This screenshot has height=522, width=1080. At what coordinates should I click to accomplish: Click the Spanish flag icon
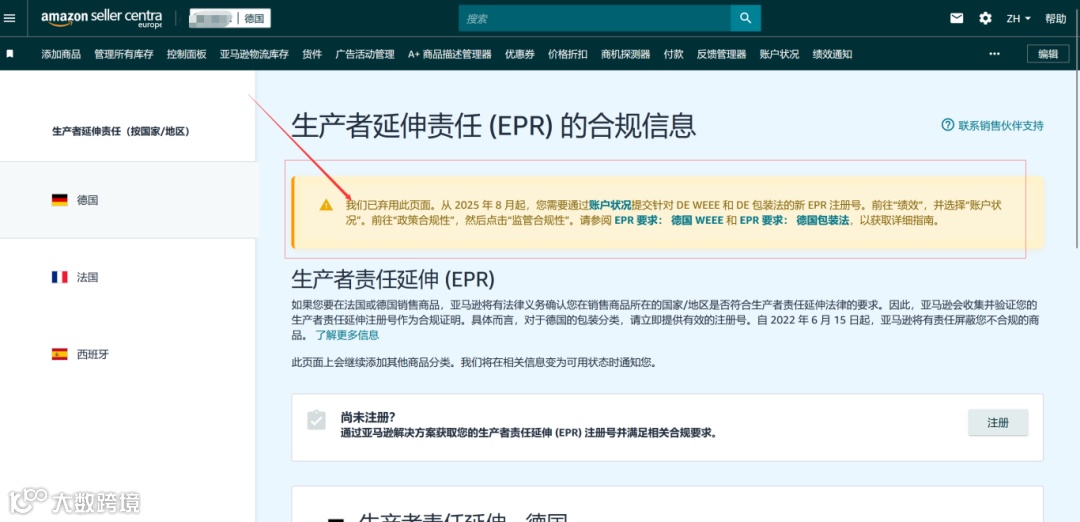click(x=59, y=355)
